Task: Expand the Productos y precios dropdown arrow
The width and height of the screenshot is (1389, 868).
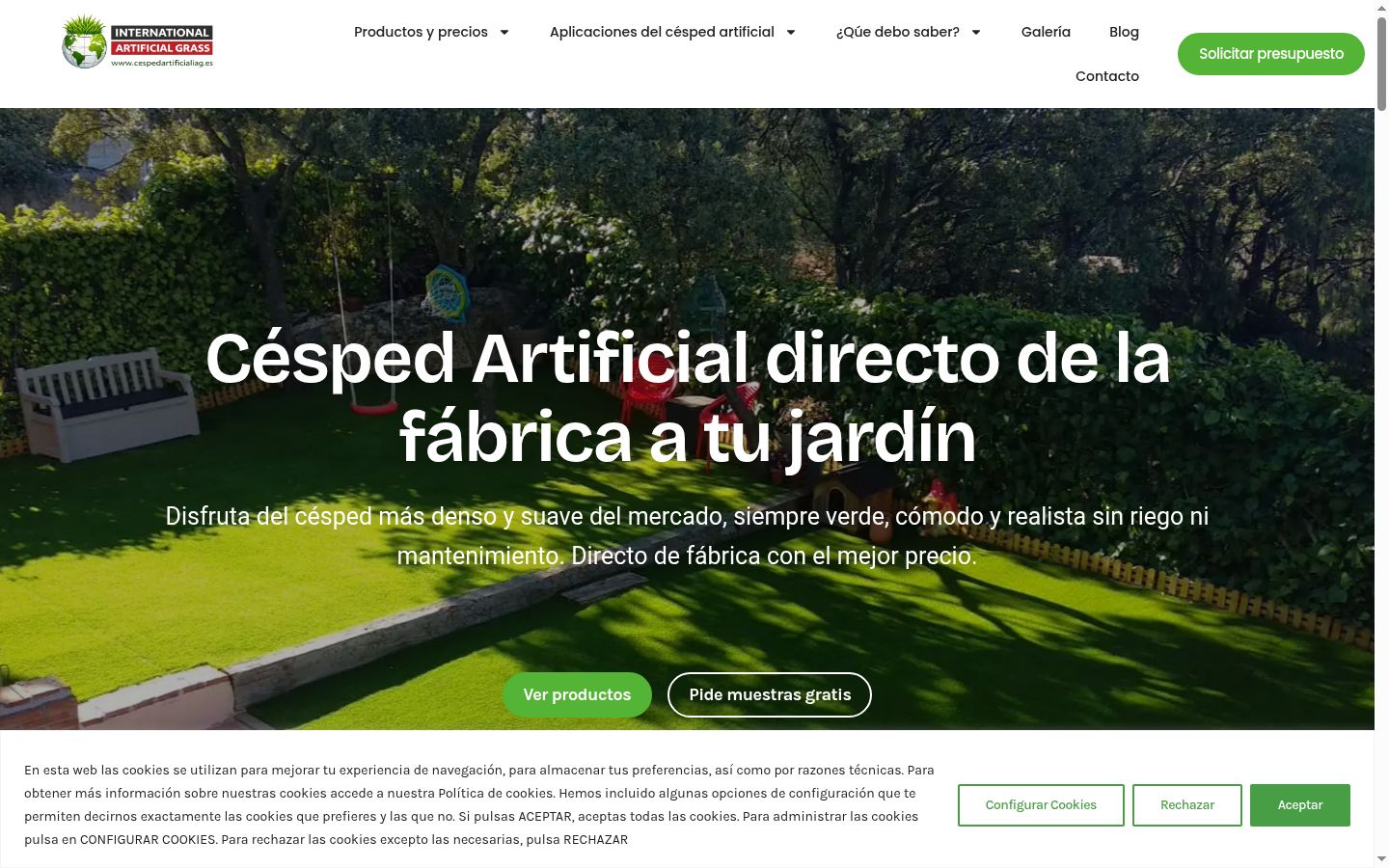Action: coord(504,32)
